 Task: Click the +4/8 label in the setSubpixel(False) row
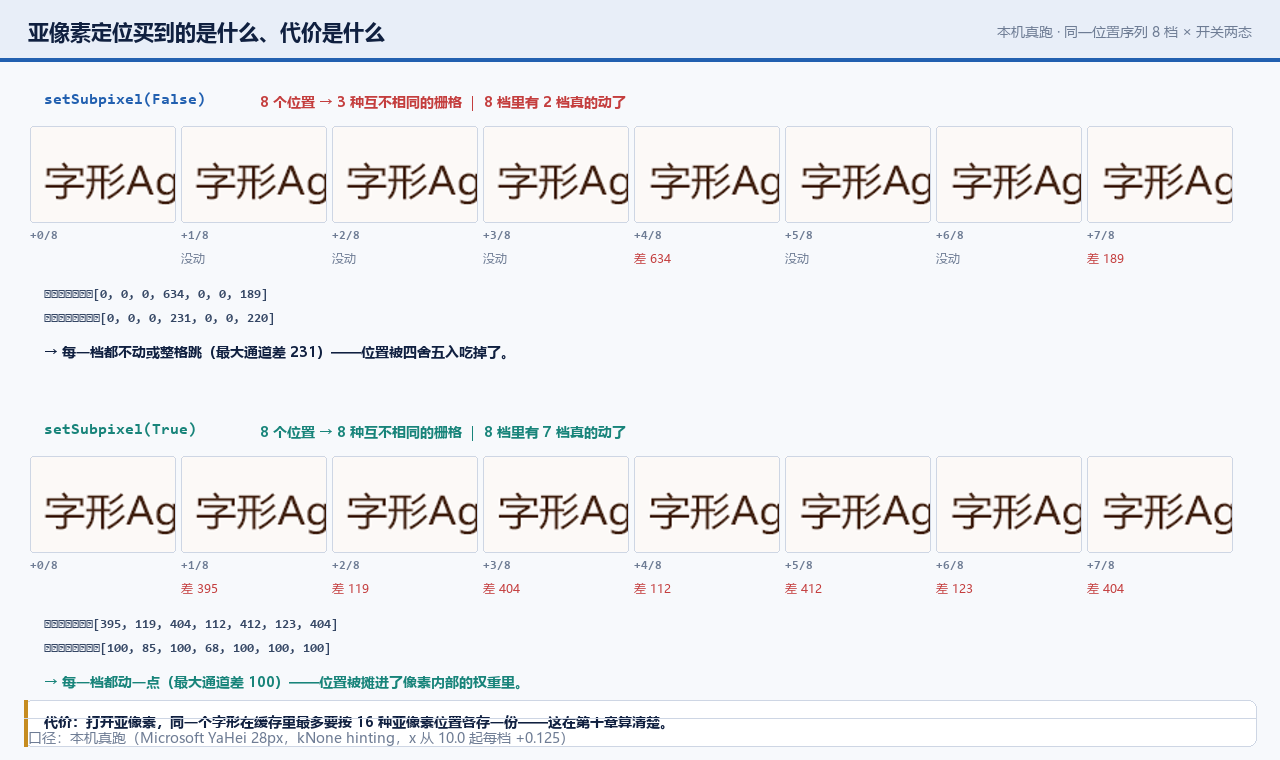click(648, 235)
